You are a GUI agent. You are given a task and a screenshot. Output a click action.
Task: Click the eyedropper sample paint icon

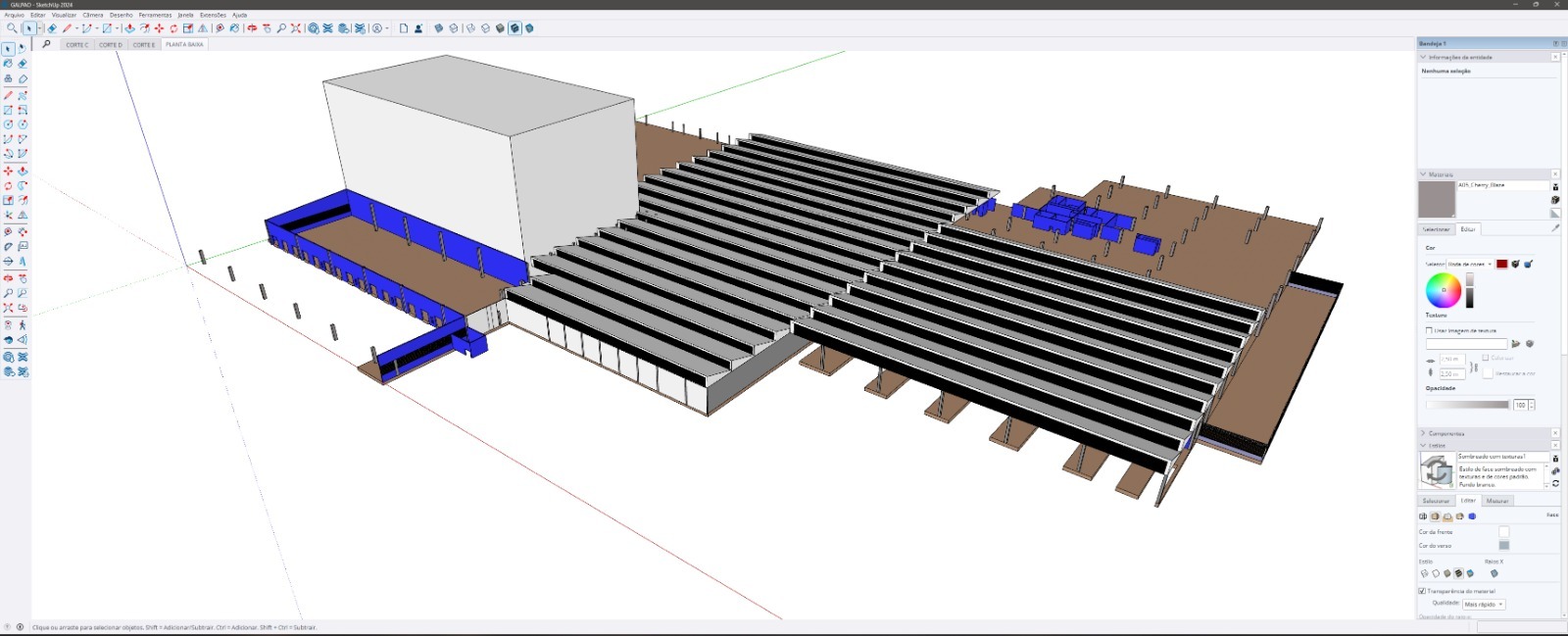[1555, 228]
